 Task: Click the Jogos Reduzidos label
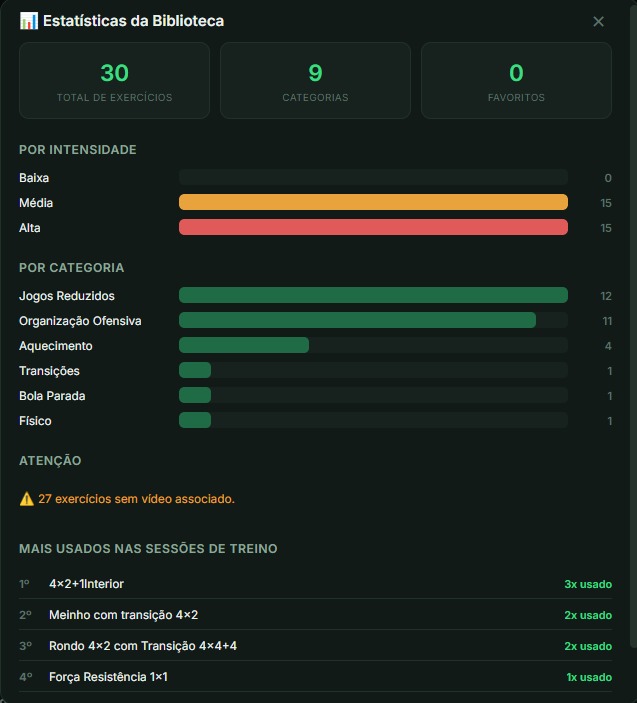pos(67,296)
